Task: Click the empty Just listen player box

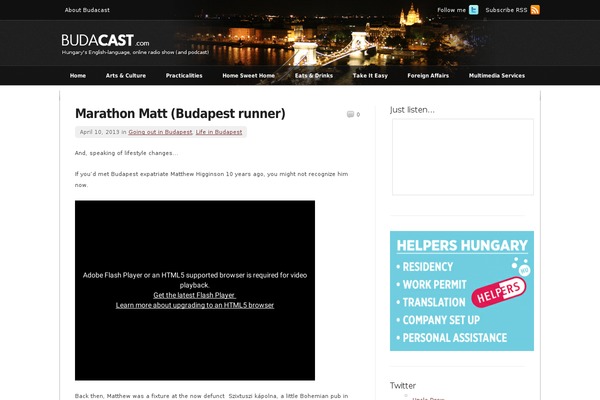Action: pos(463,157)
